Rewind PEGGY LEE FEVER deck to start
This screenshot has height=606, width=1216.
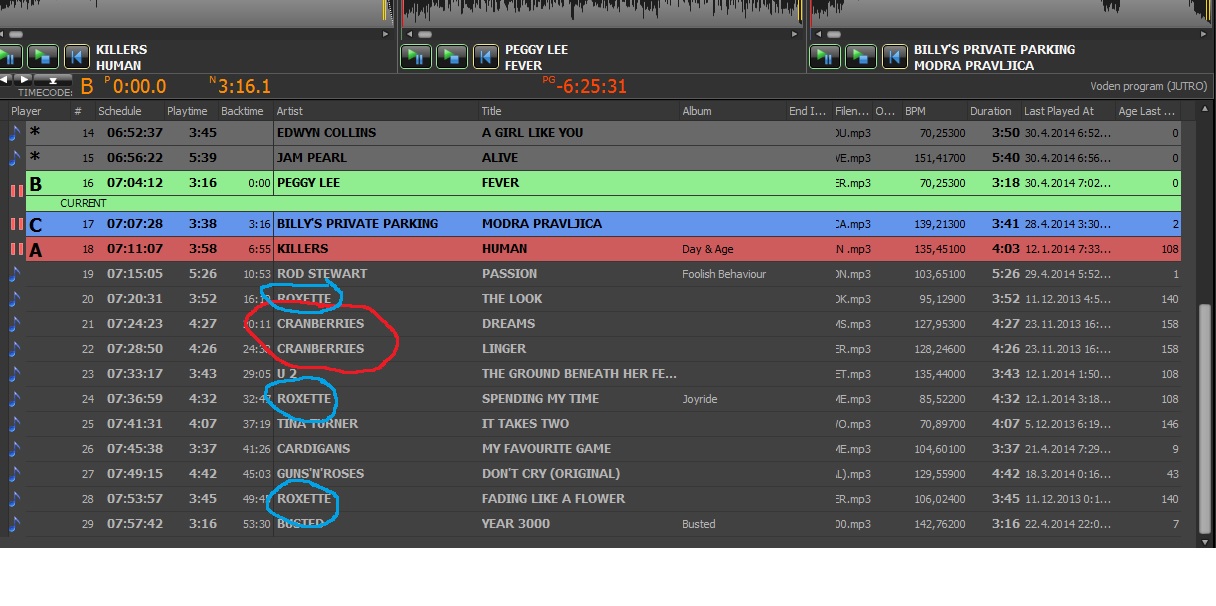pos(486,56)
